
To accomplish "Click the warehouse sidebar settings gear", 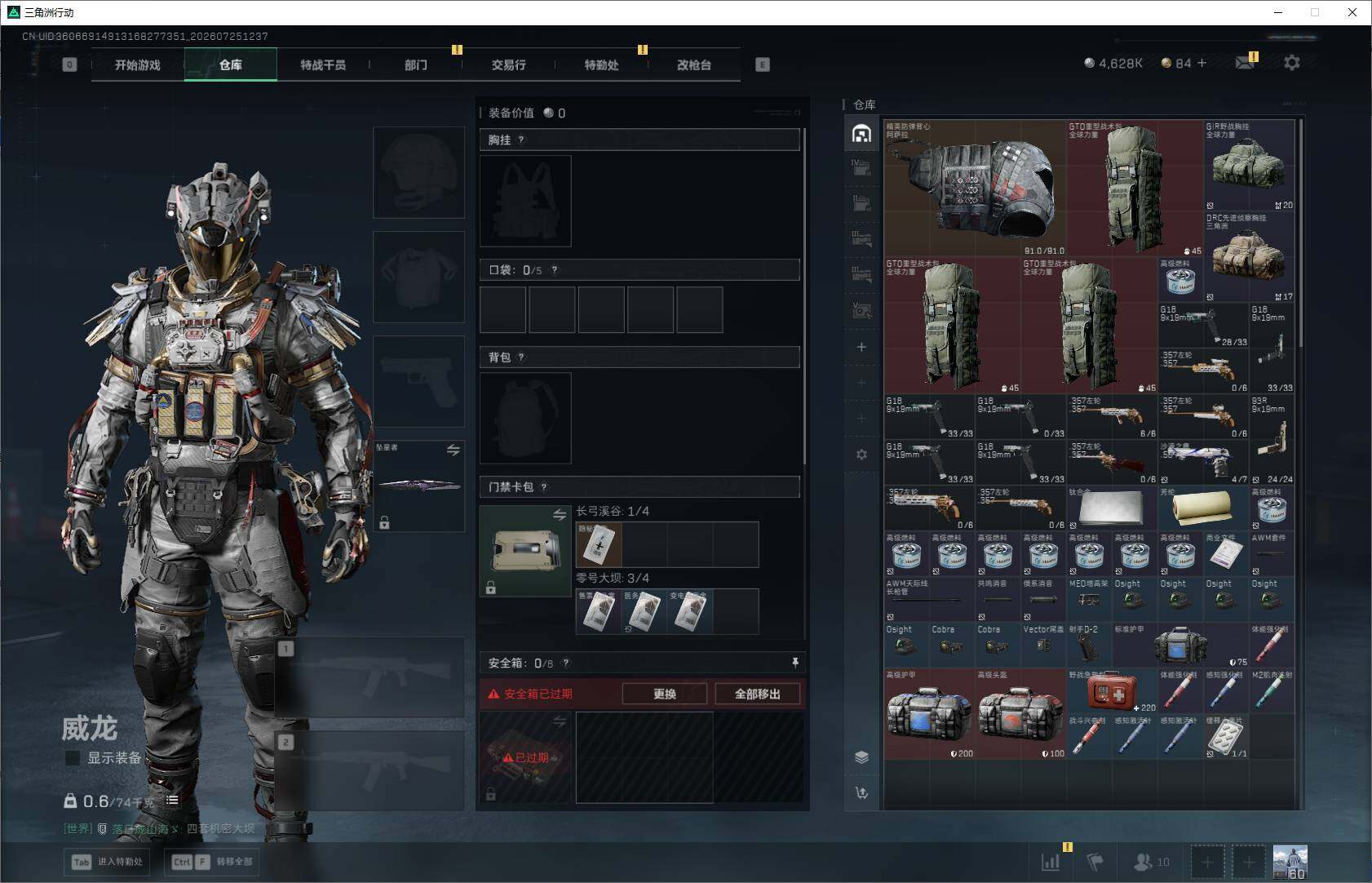I will [x=861, y=455].
